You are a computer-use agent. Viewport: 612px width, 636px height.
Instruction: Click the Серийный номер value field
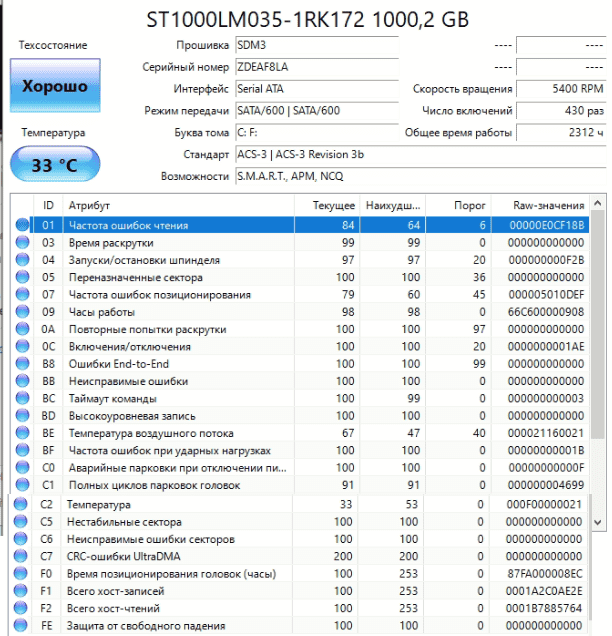tap(315, 67)
